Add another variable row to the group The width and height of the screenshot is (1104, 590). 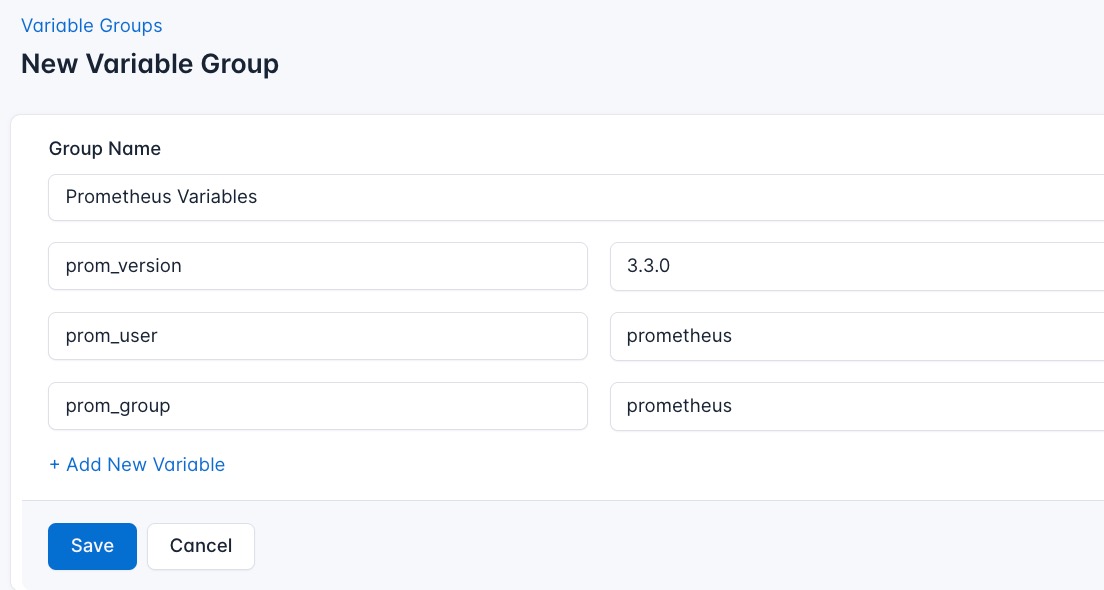(137, 465)
